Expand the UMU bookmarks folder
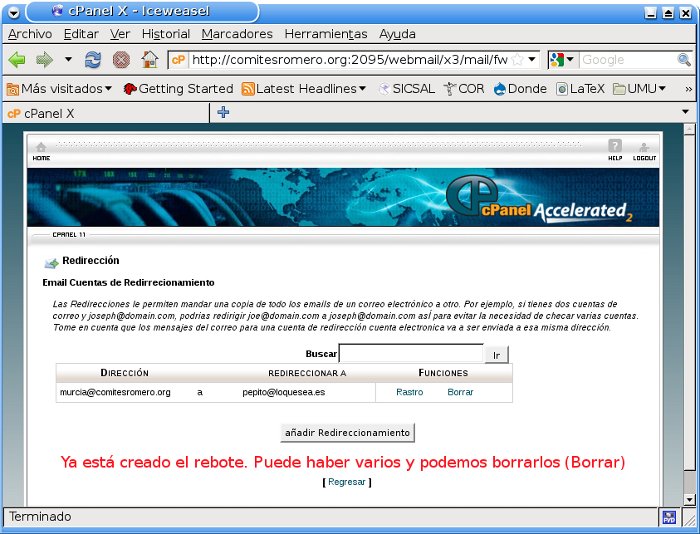This screenshot has width=700, height=534. point(640,89)
